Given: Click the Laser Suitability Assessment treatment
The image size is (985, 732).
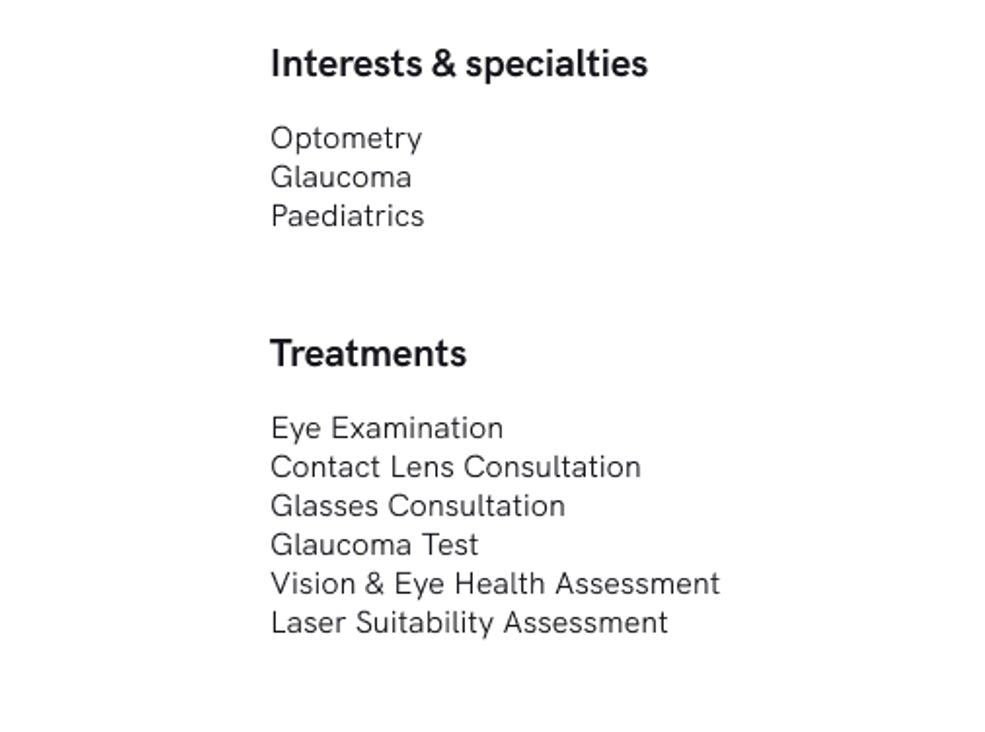Looking at the screenshot, I should pos(468,623).
